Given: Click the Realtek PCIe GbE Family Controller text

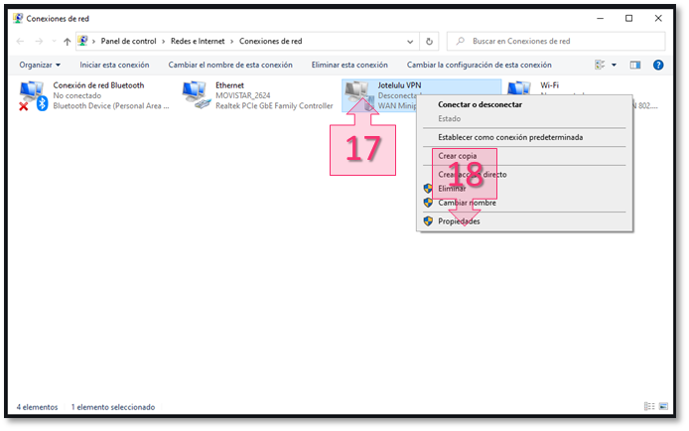Looking at the screenshot, I should pos(274,106).
